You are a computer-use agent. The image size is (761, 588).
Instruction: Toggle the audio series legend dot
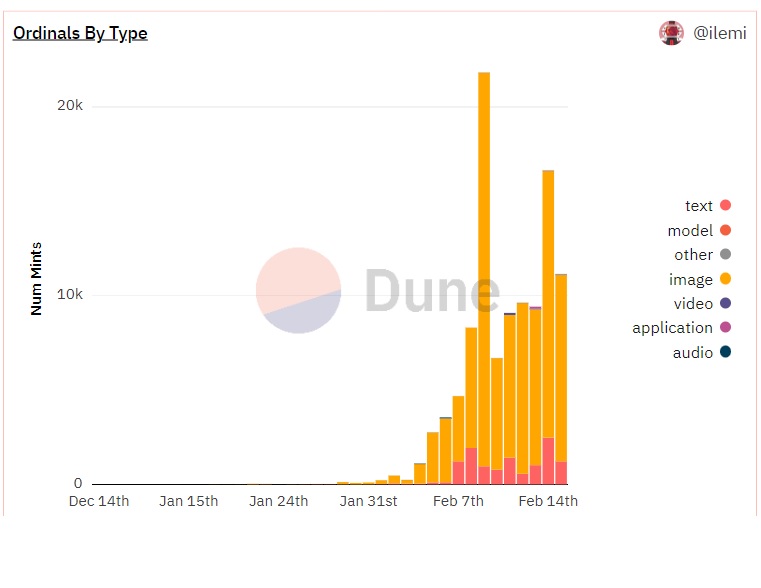[726, 352]
